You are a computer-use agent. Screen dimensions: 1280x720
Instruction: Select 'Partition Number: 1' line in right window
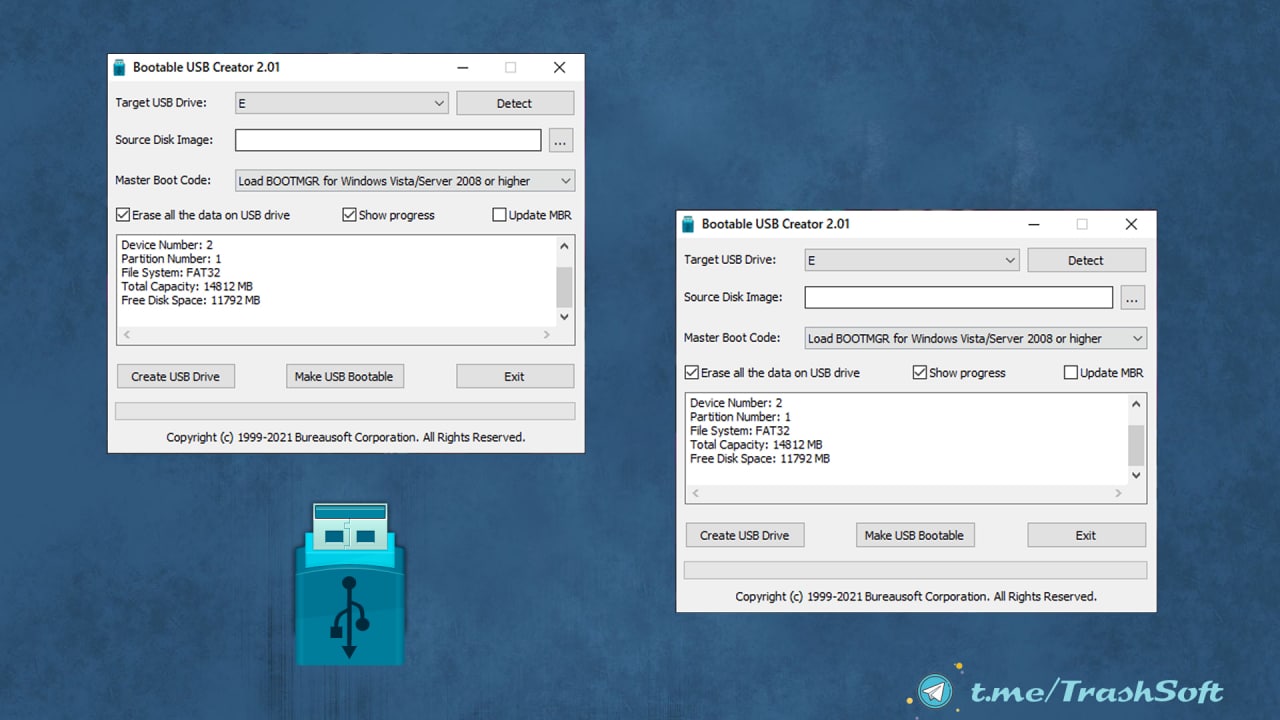click(x=740, y=417)
